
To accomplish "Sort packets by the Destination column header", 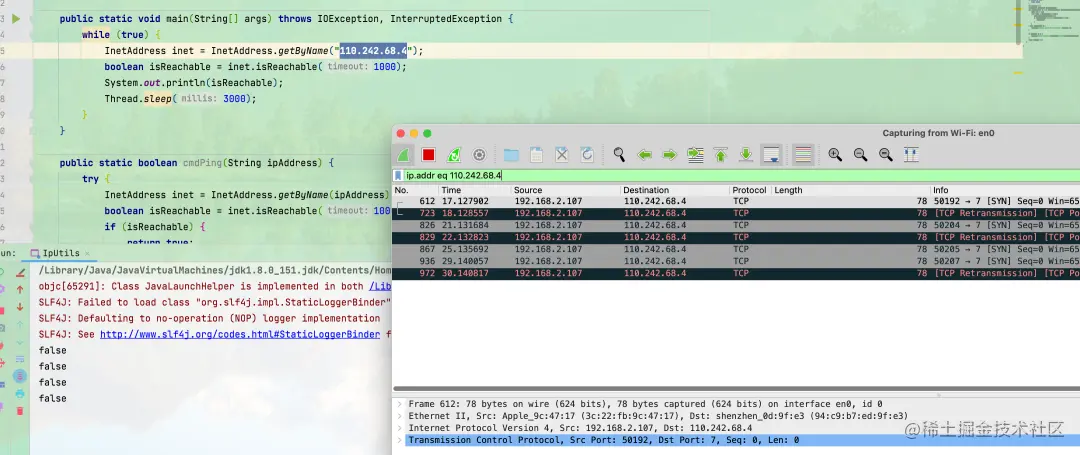I will coord(675,190).
